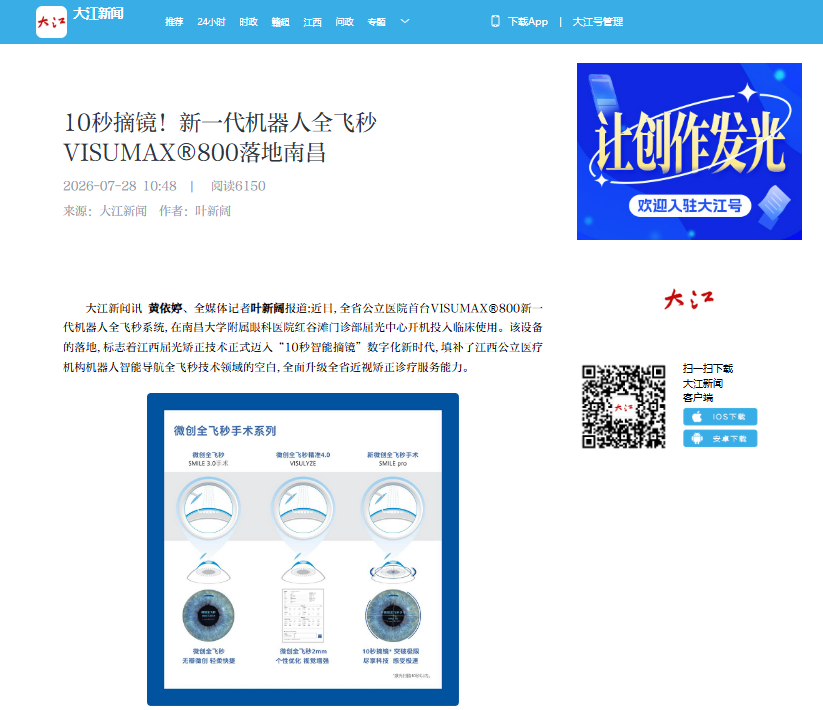Click the 来源：大江新闻 source text
Image resolution: width=823 pixels, height=710 pixels.
[x=105, y=211]
